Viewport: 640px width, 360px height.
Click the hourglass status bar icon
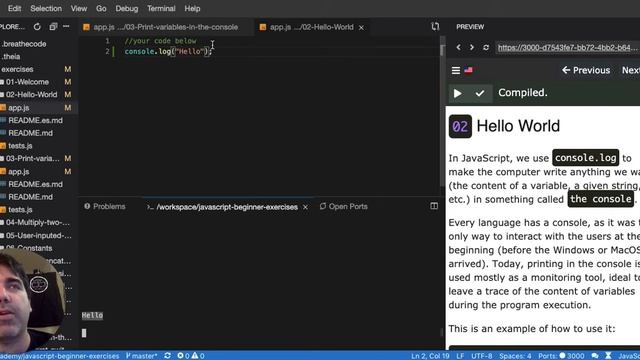pos(608,356)
